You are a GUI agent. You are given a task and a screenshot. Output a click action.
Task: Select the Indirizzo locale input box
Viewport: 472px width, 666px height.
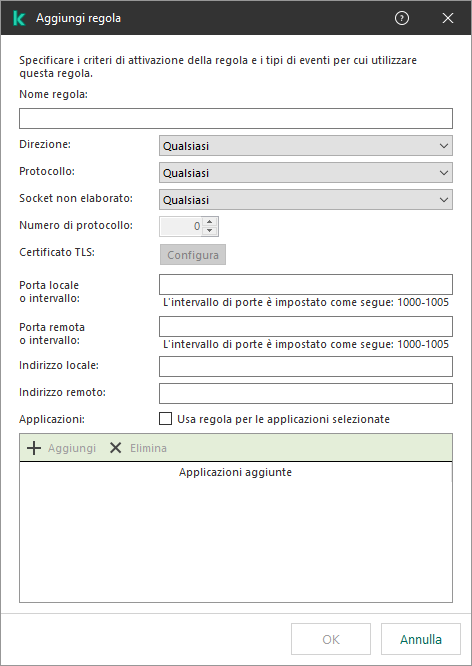point(305,367)
